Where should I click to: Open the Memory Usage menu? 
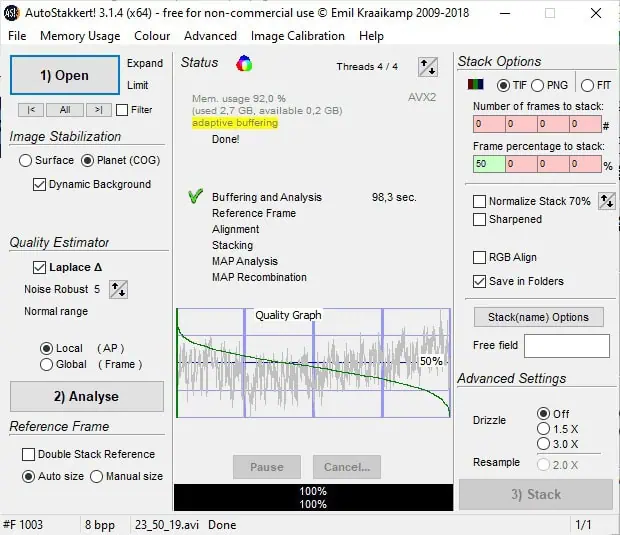pyautogui.click(x=80, y=36)
